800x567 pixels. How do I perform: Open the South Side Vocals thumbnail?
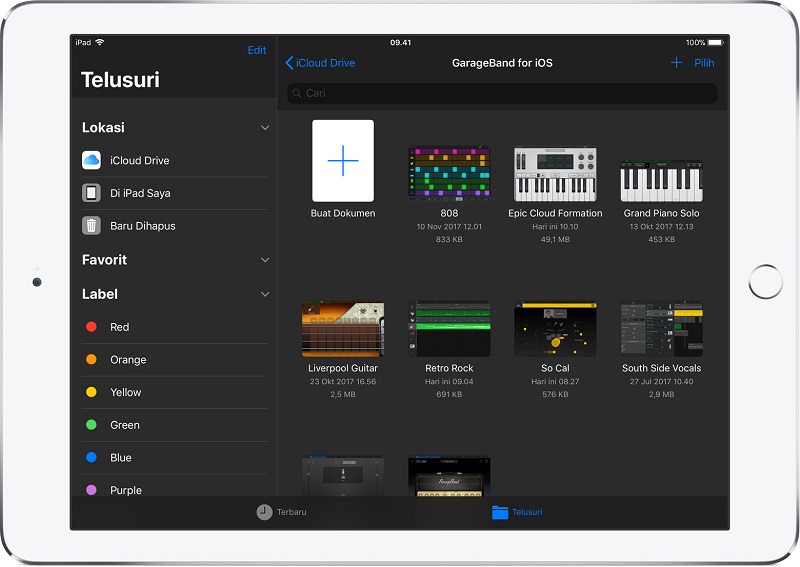point(661,329)
